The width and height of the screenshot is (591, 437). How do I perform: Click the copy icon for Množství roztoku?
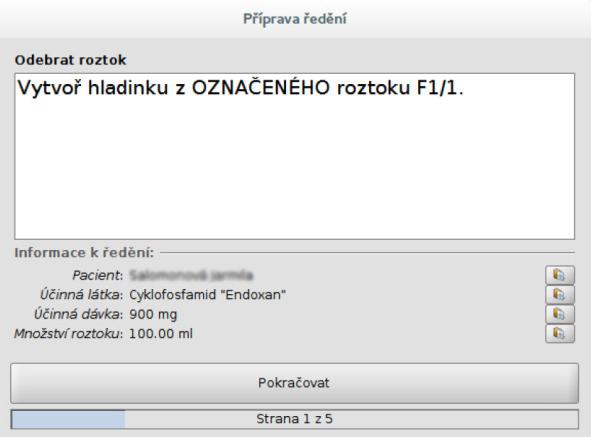[560, 334]
